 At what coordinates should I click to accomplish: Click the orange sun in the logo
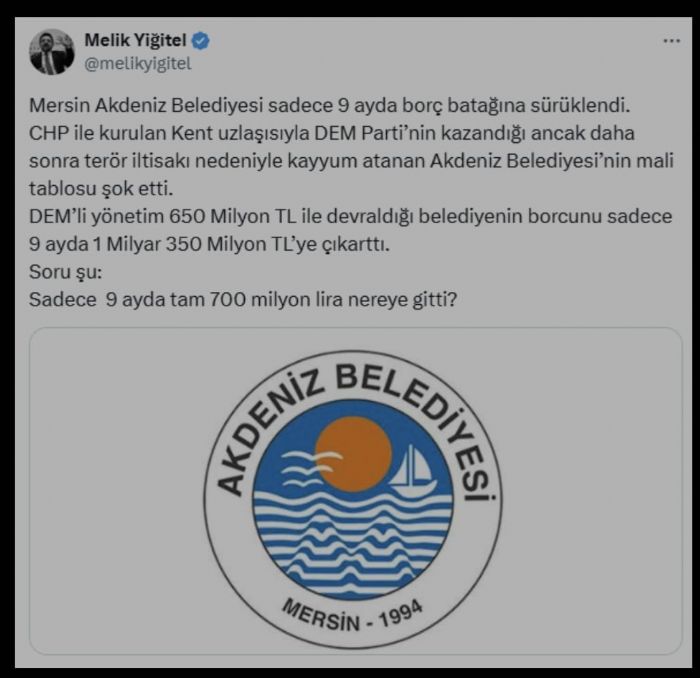pyautogui.click(x=354, y=454)
